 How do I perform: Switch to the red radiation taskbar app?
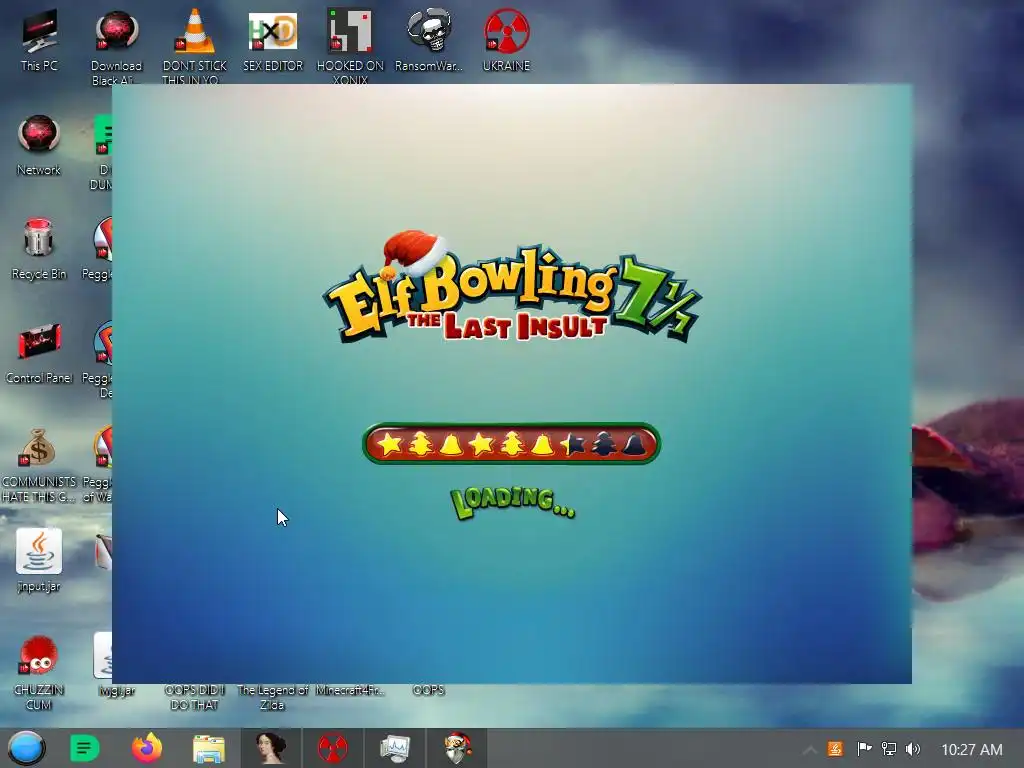click(332, 748)
